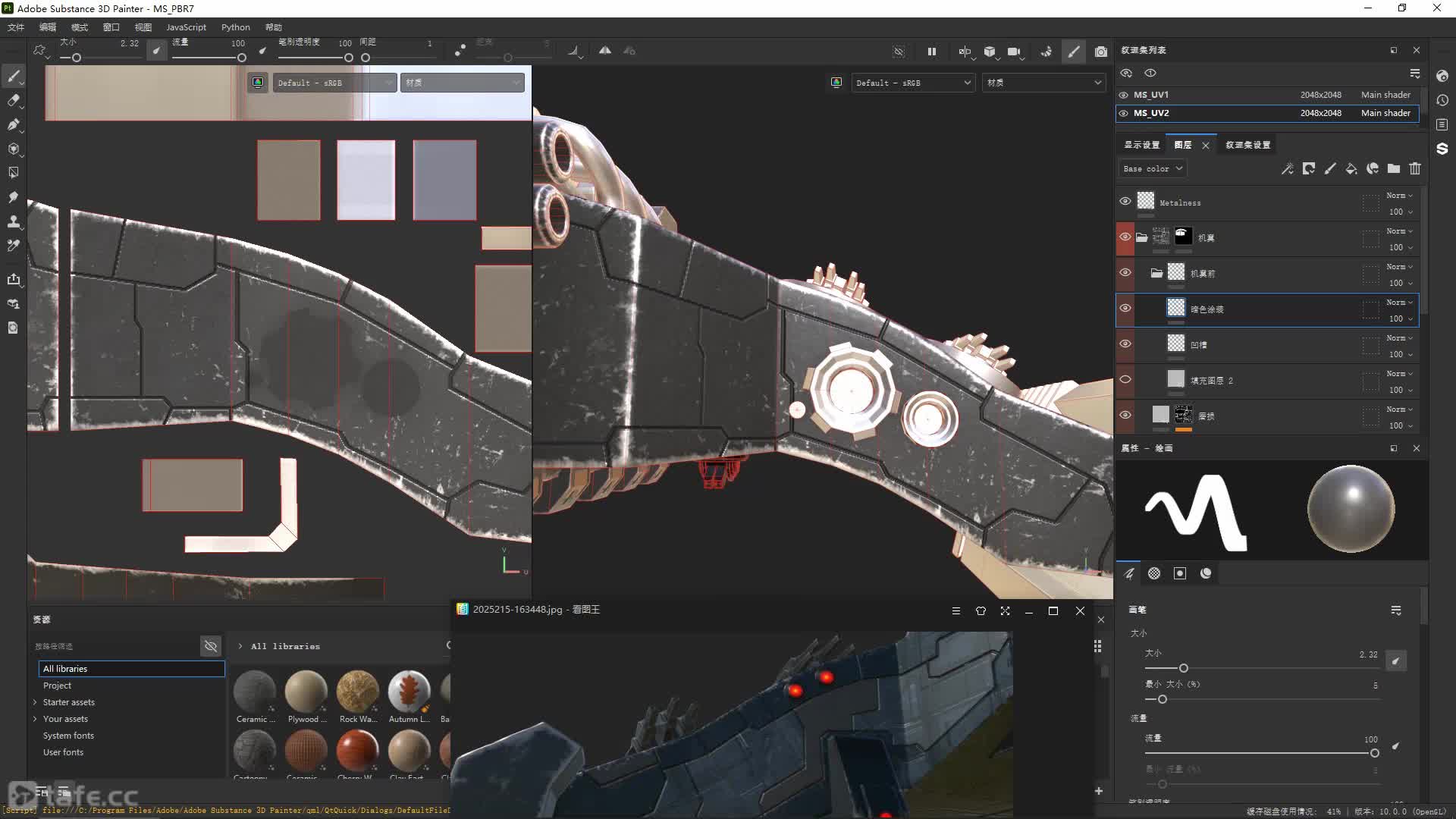The height and width of the screenshot is (819, 1456).
Task: Open Default - sRGB dropdown in 2D viewport
Action: [x=334, y=83]
